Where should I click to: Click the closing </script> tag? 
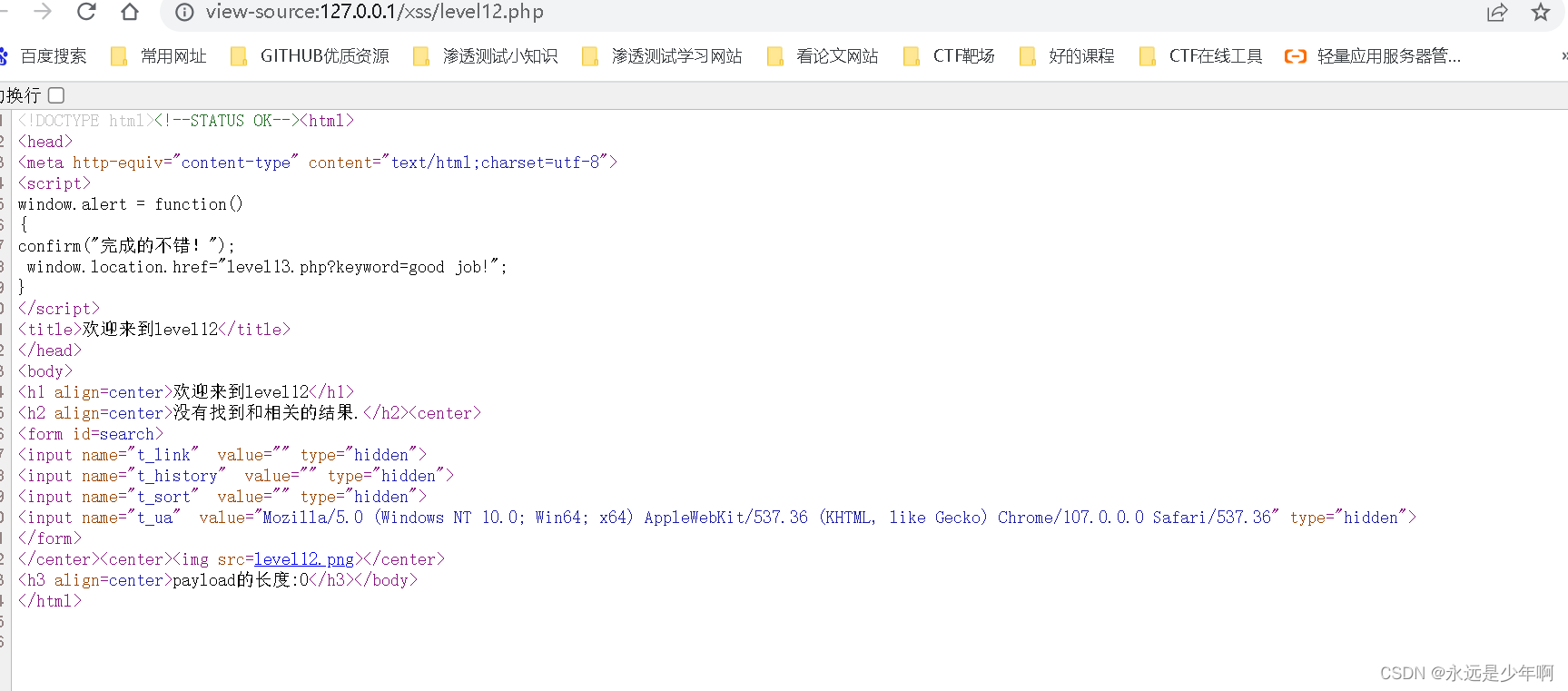click(59, 309)
